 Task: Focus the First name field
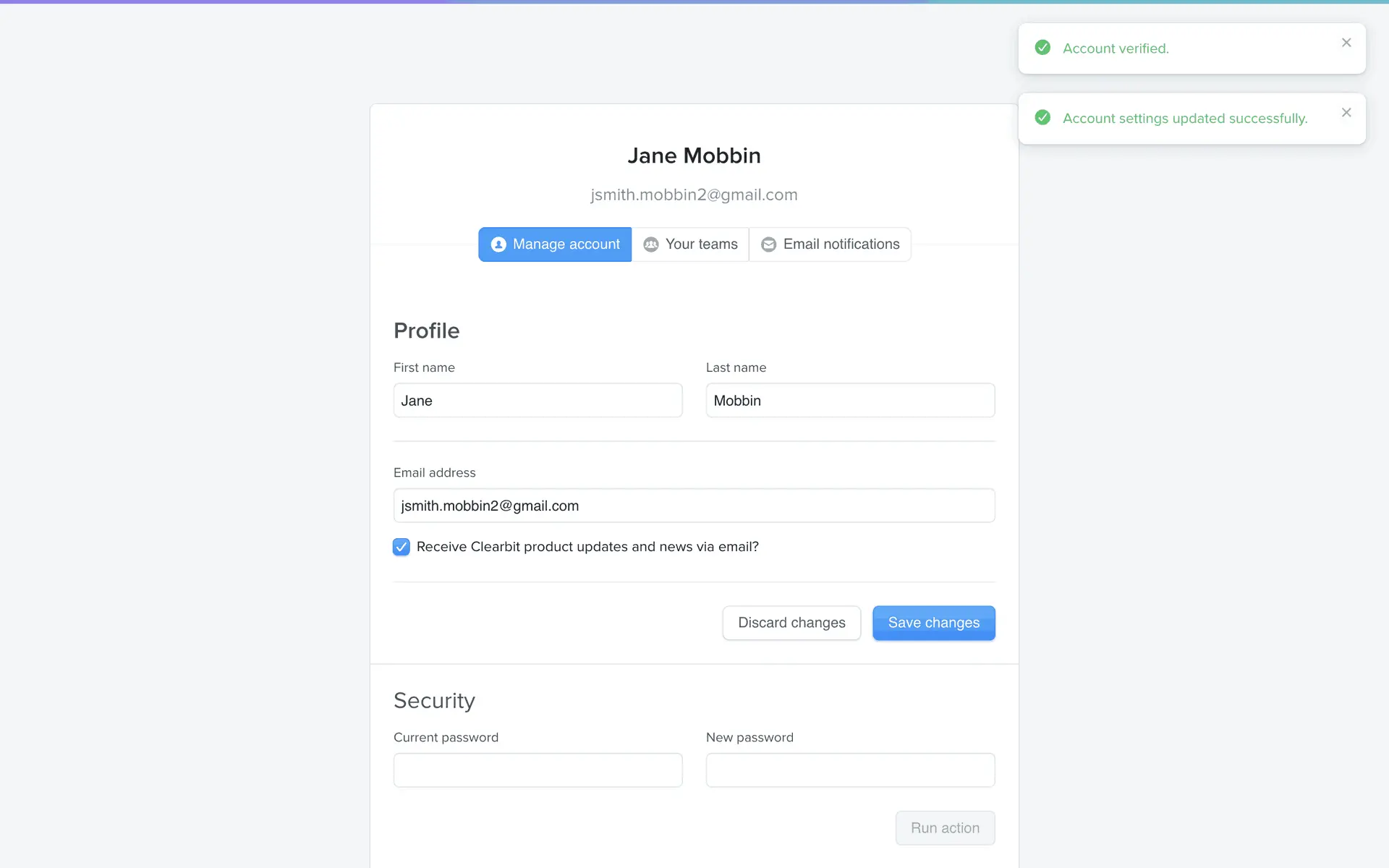(538, 401)
